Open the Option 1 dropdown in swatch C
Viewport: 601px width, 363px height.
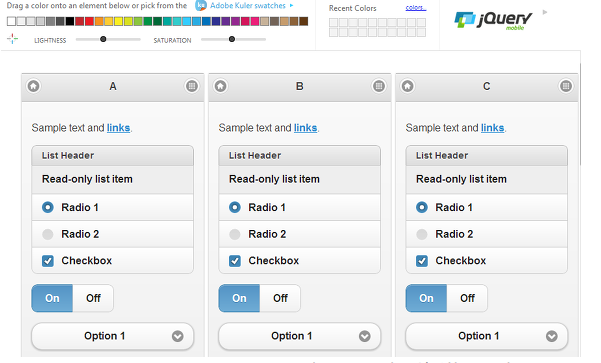point(486,336)
